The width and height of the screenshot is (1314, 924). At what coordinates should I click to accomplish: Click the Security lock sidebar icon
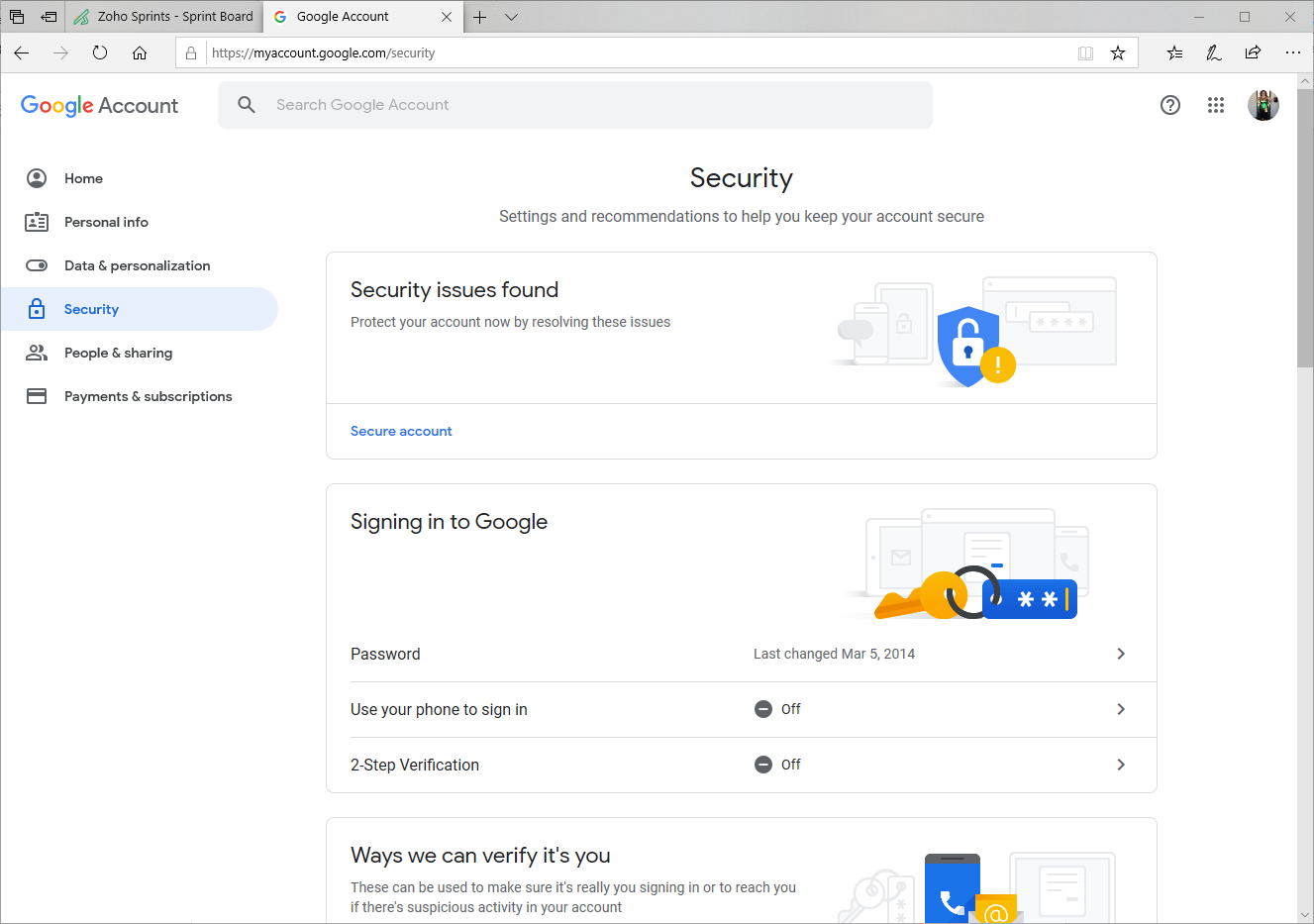point(37,309)
